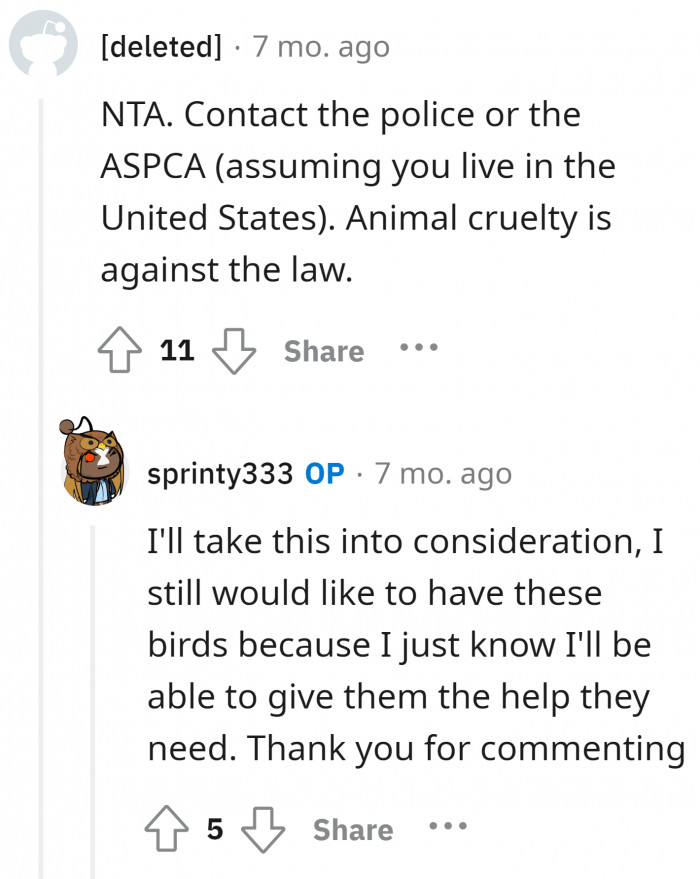Open the sprinty333 username link
The image size is (700, 879).
(x=219, y=474)
